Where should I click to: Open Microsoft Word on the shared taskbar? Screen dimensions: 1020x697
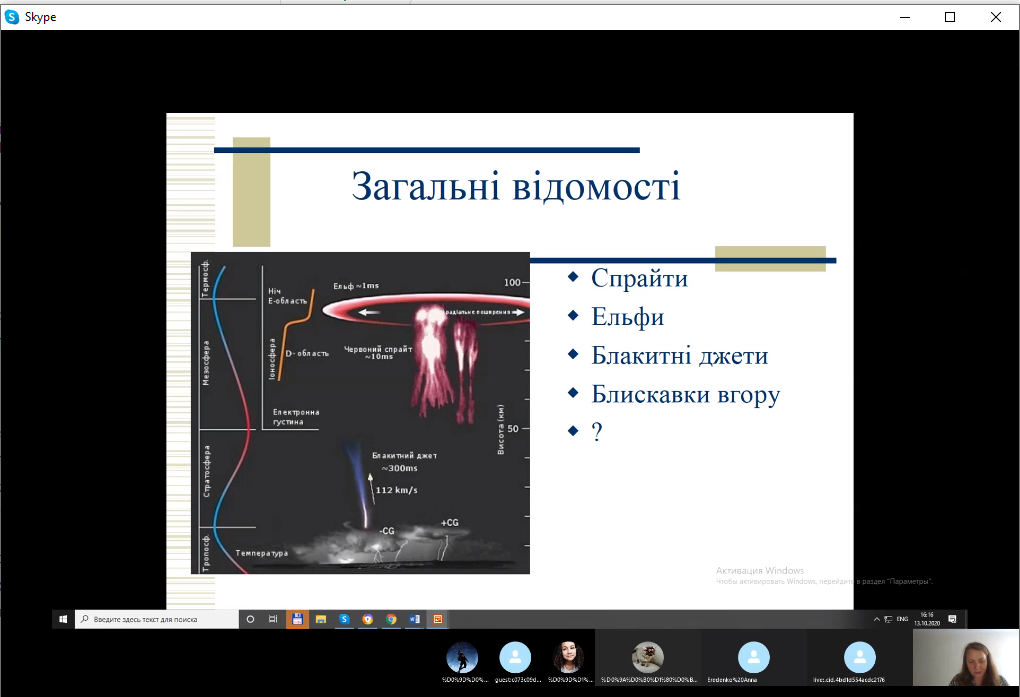[414, 619]
